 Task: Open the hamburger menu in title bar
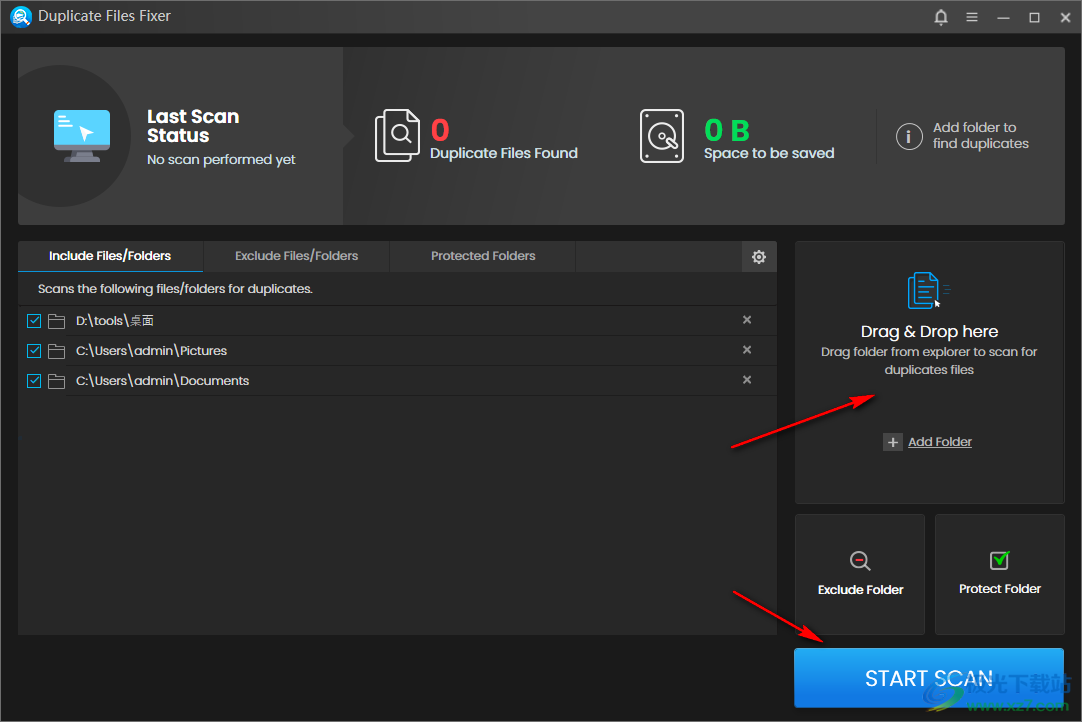(x=972, y=17)
